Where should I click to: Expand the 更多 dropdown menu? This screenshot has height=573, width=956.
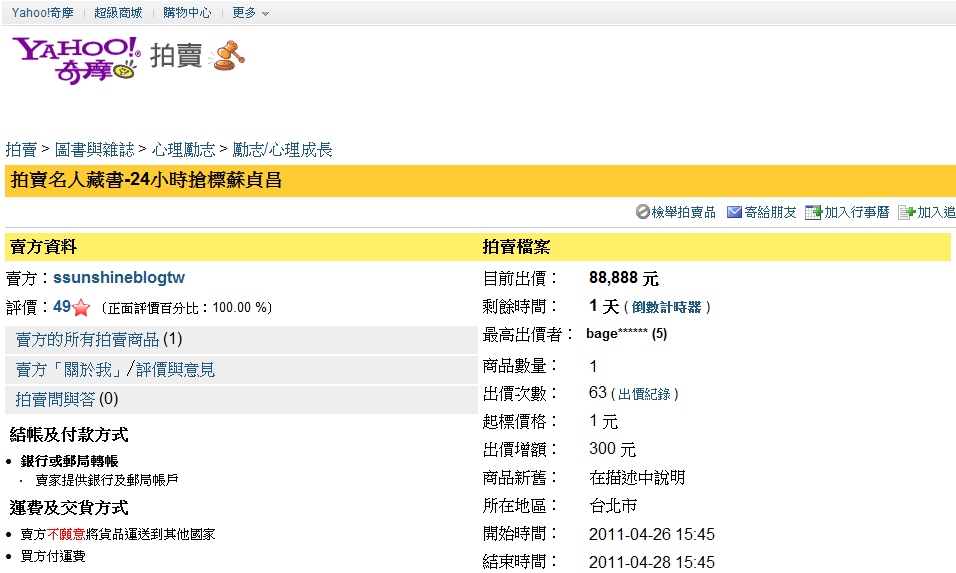click(x=250, y=13)
